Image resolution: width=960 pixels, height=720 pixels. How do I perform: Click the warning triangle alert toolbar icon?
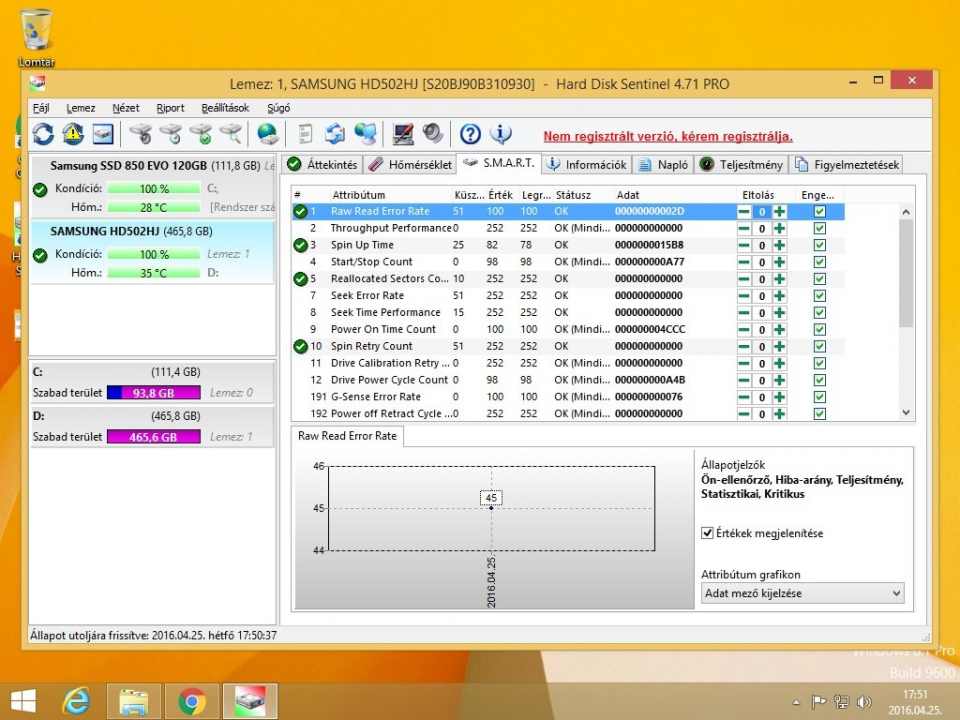pos(73,133)
